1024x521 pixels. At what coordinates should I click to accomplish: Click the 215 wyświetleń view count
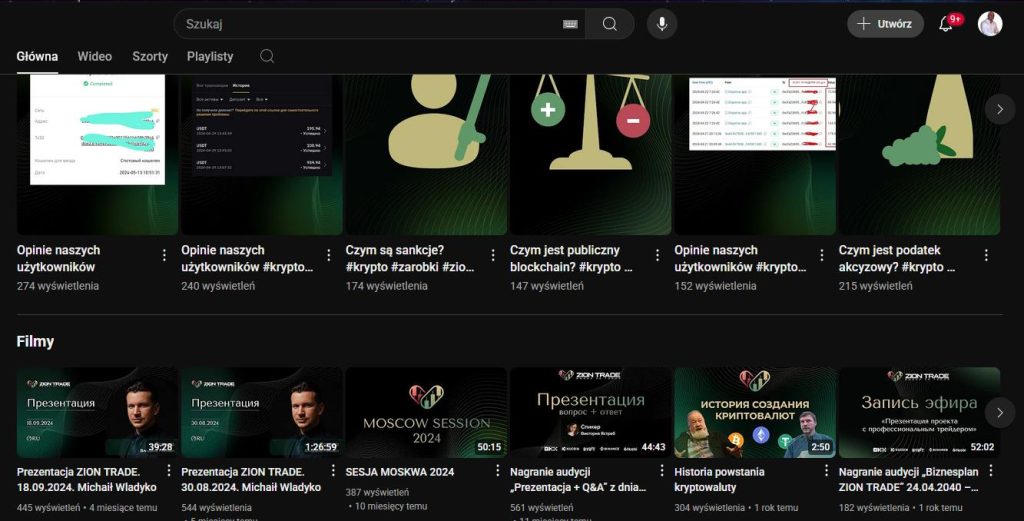point(876,286)
